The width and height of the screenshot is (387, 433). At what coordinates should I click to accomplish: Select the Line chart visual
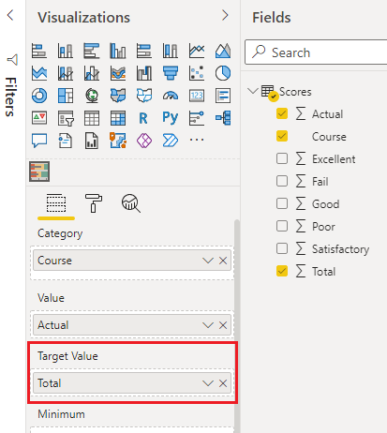(197, 51)
